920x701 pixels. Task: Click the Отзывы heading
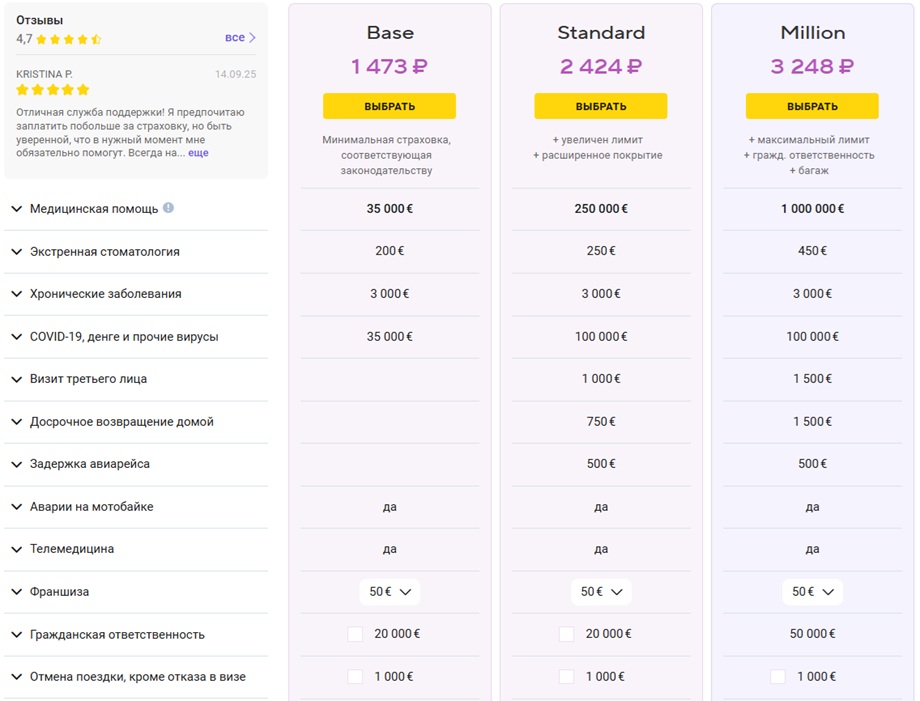39,20
